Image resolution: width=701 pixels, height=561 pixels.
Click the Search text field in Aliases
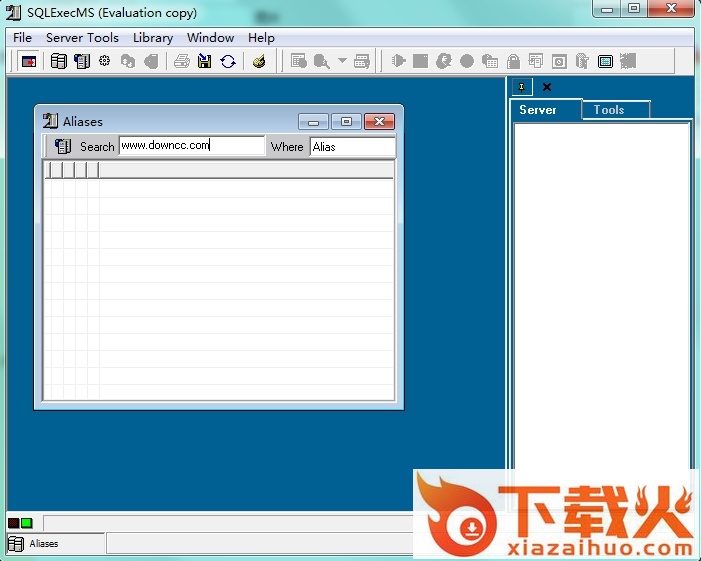(192, 146)
